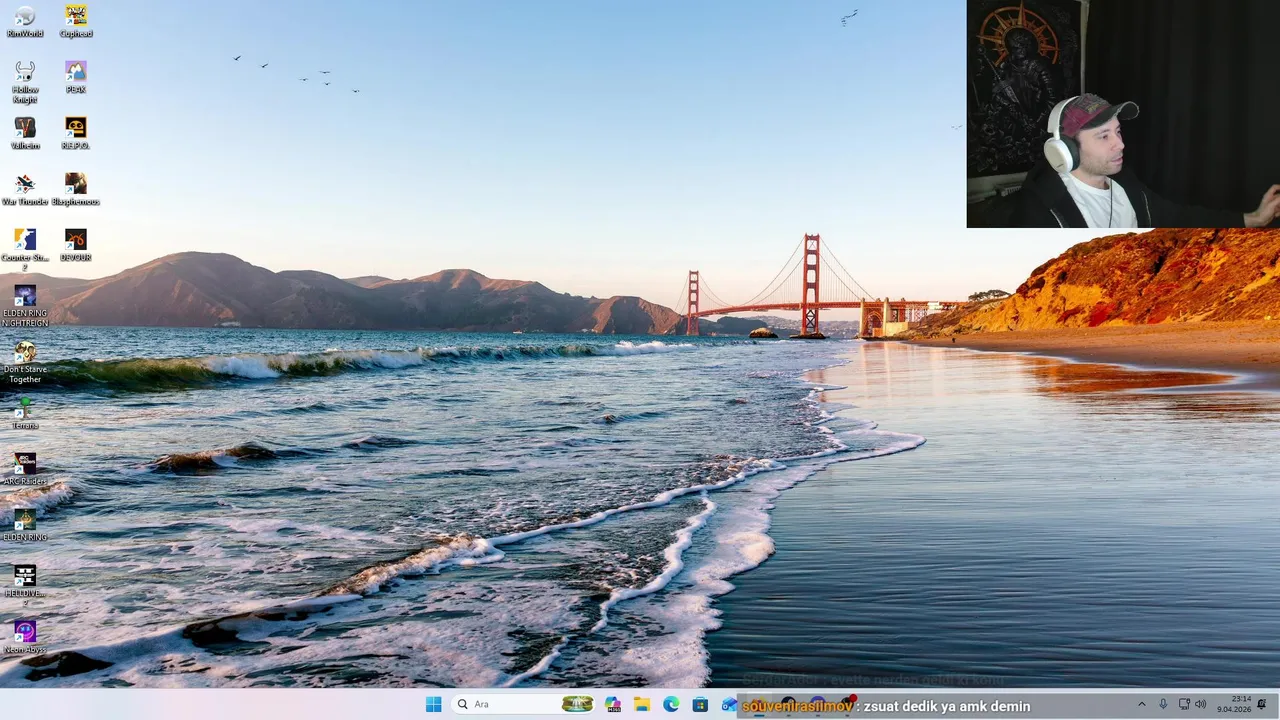Open network settings from tray icon
The width and height of the screenshot is (1280, 720).
point(1184,704)
